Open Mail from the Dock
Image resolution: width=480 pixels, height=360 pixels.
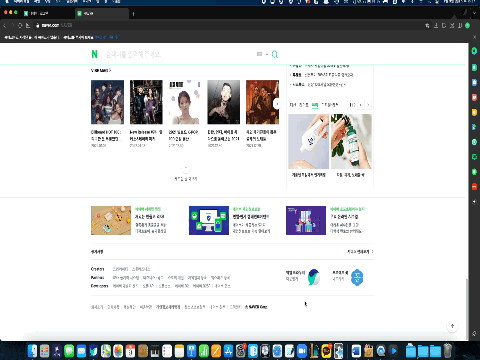pos(81,351)
